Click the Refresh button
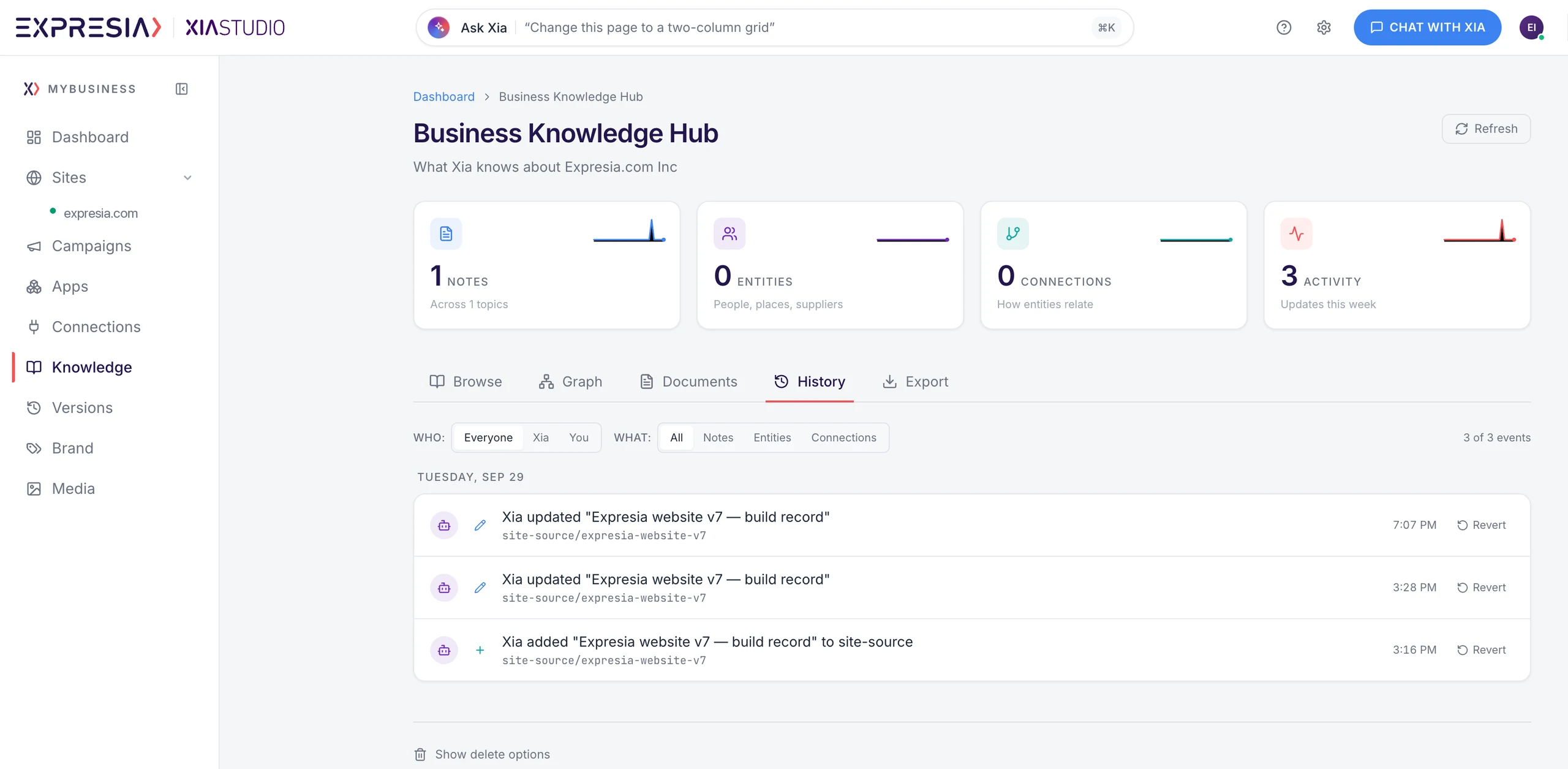Image resolution: width=1568 pixels, height=769 pixels. tap(1486, 129)
